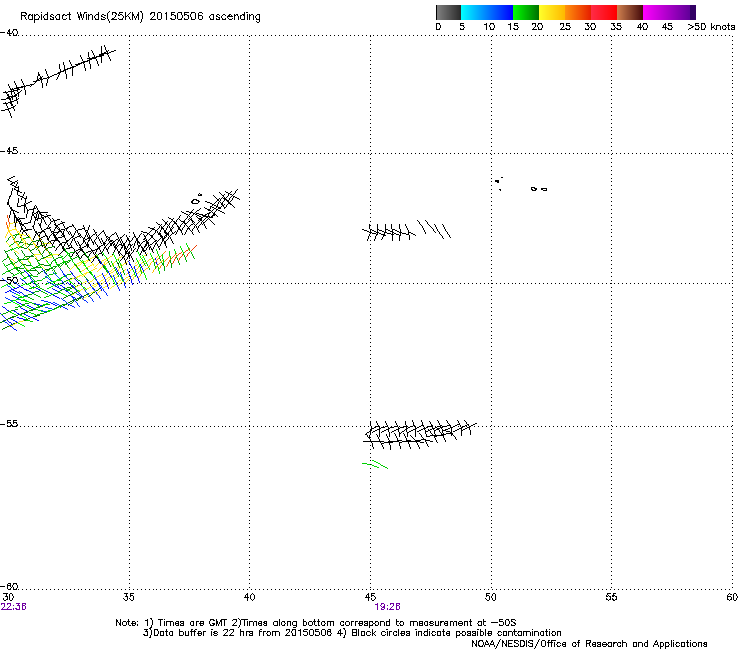Click the '45' longitude axis label
This screenshot has height=650, width=740.
[x=370, y=597]
